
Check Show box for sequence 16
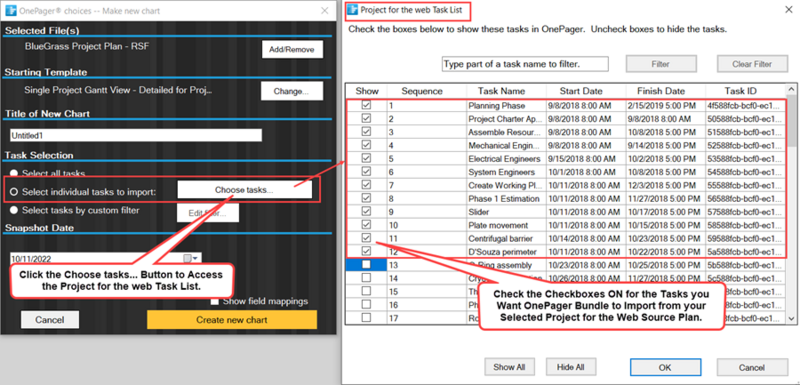tap(366, 304)
